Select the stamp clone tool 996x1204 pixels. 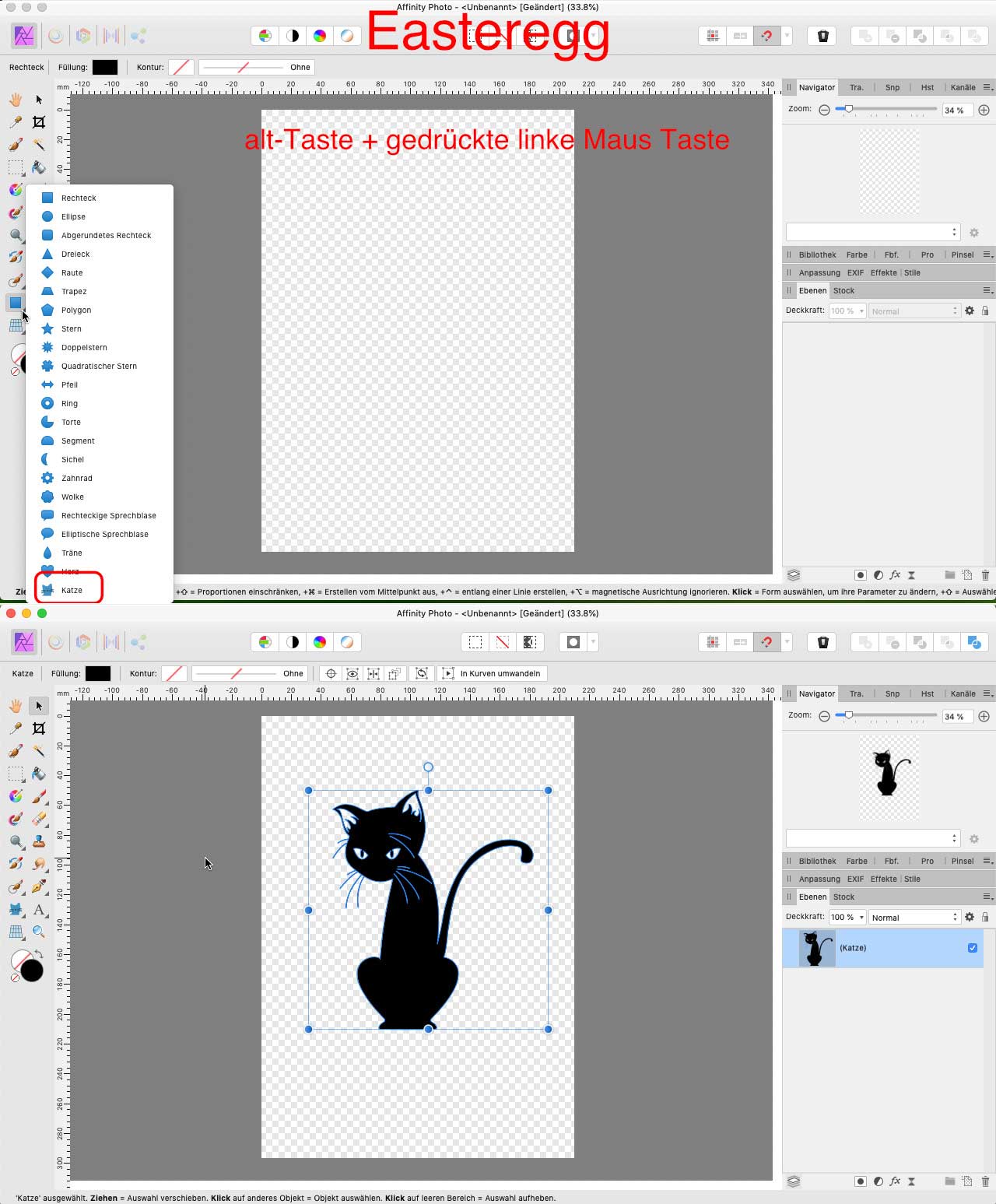(x=38, y=841)
